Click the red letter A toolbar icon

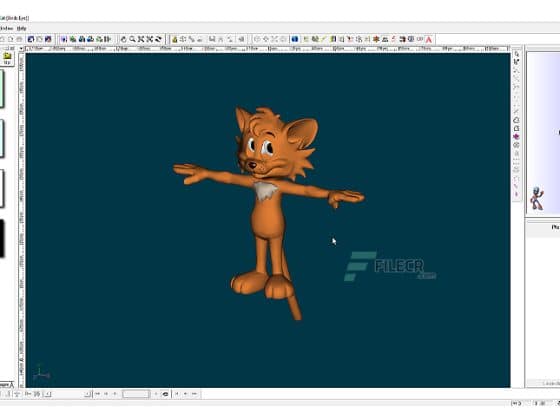click(429, 39)
